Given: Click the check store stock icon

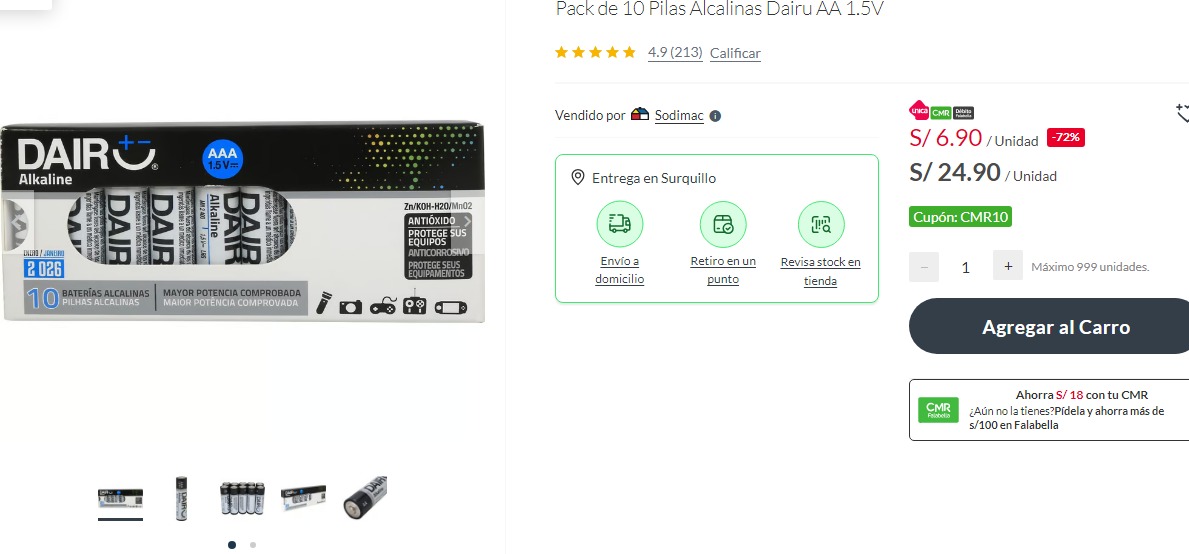Looking at the screenshot, I should pyautogui.click(x=821, y=224).
